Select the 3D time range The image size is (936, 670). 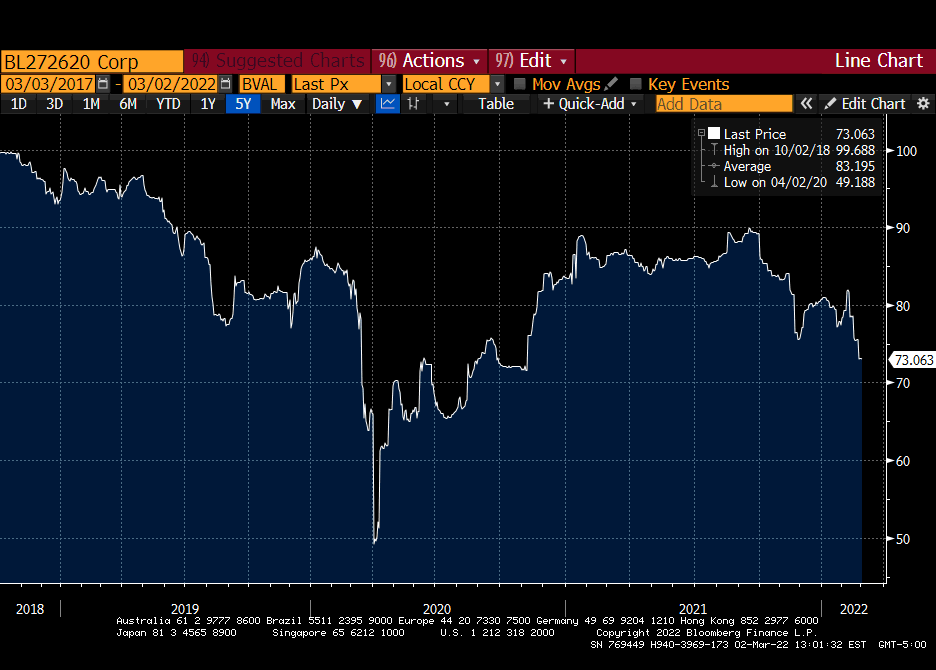point(54,104)
